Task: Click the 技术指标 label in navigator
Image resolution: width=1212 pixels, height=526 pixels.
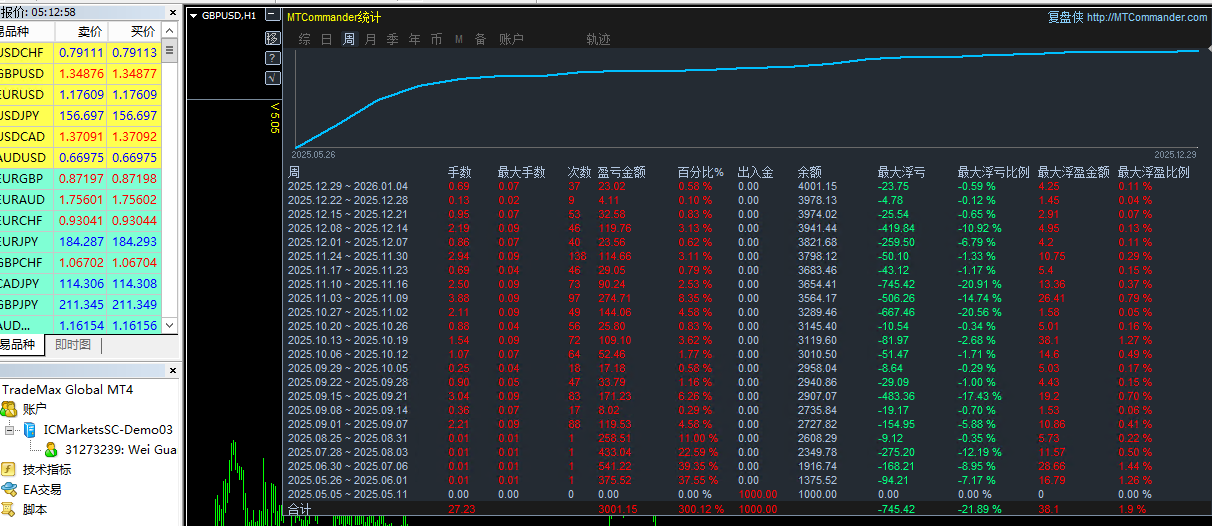Action: pyautogui.click(x=48, y=469)
